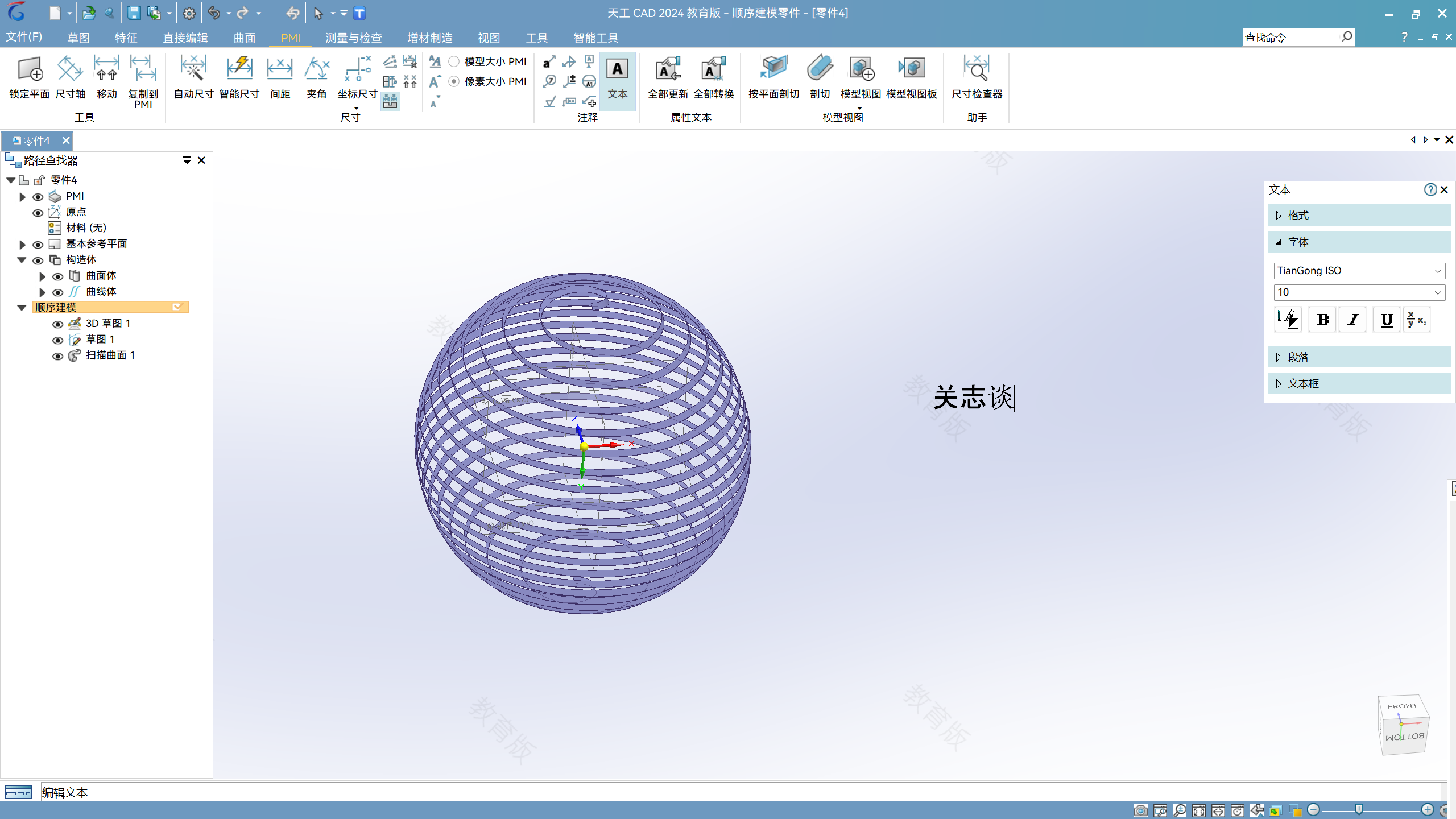The image size is (1456, 819).
Task: Click zoom-in plus button in status bar
Action: 1427,810
